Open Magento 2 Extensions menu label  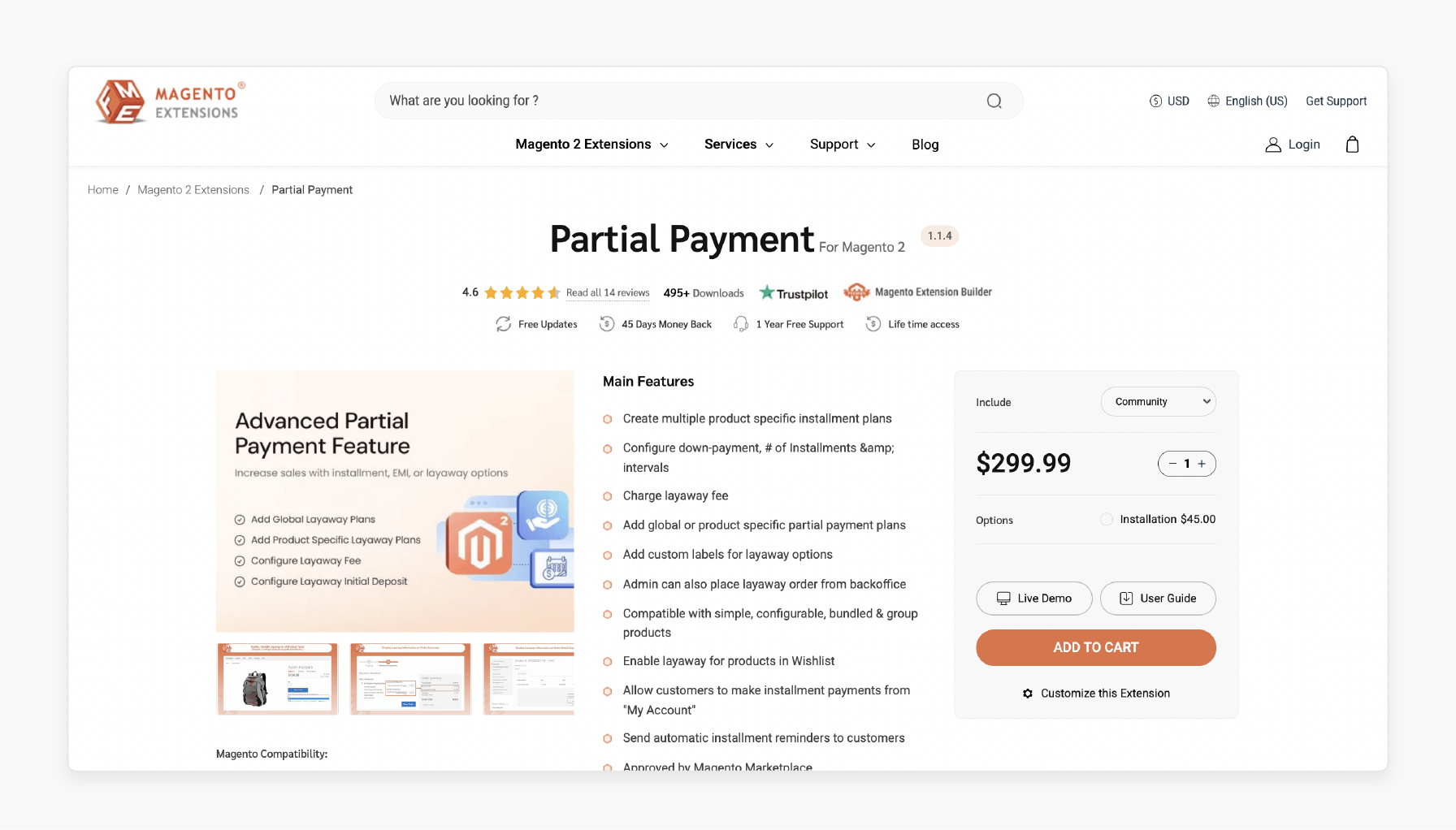[583, 145]
